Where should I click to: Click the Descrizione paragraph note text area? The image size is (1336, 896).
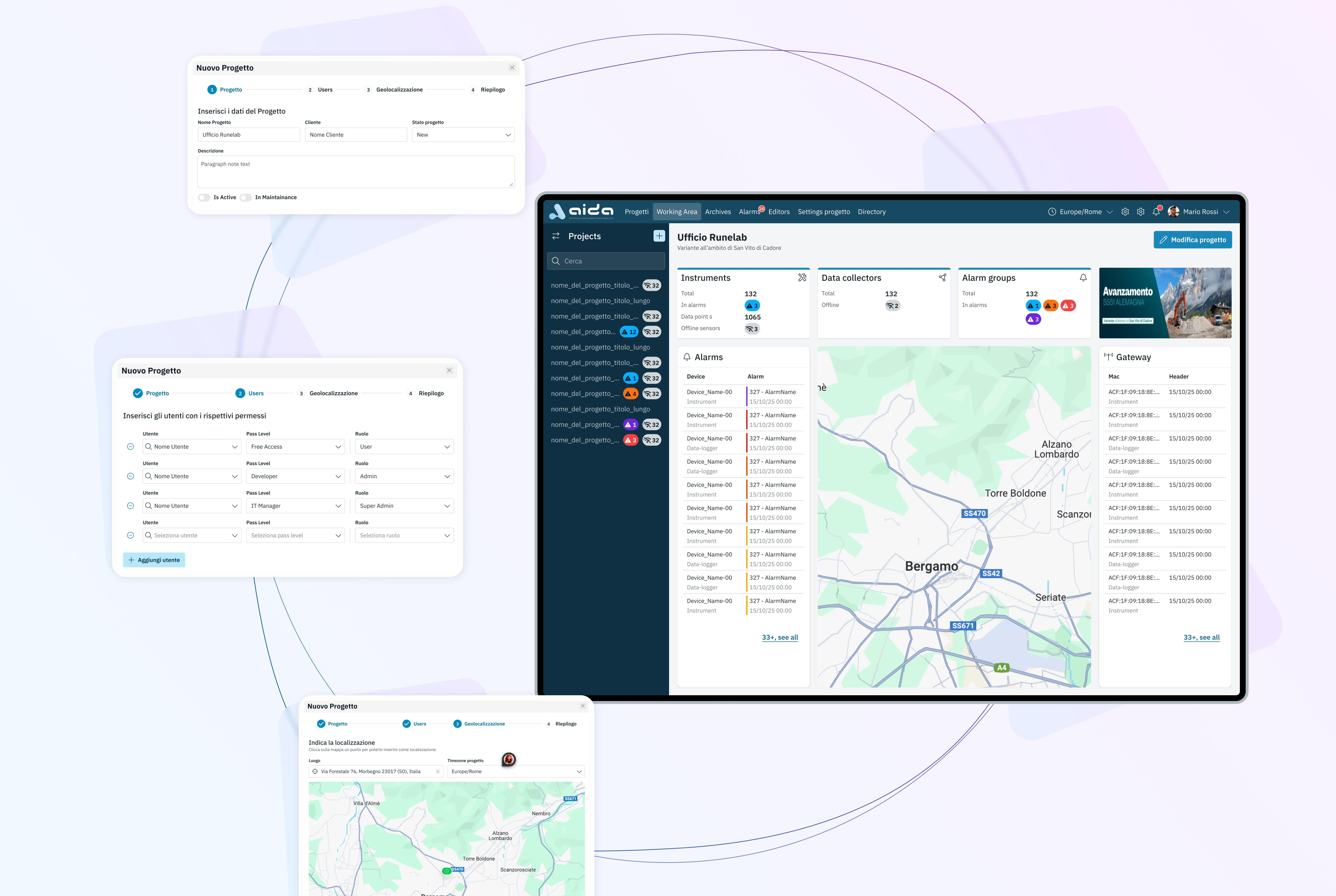click(x=356, y=172)
